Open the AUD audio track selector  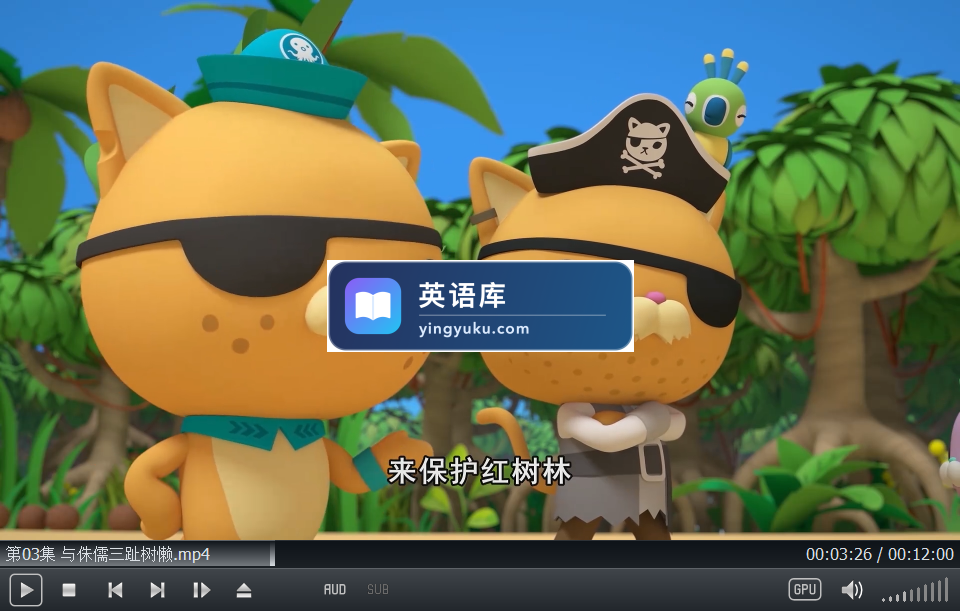click(x=335, y=590)
